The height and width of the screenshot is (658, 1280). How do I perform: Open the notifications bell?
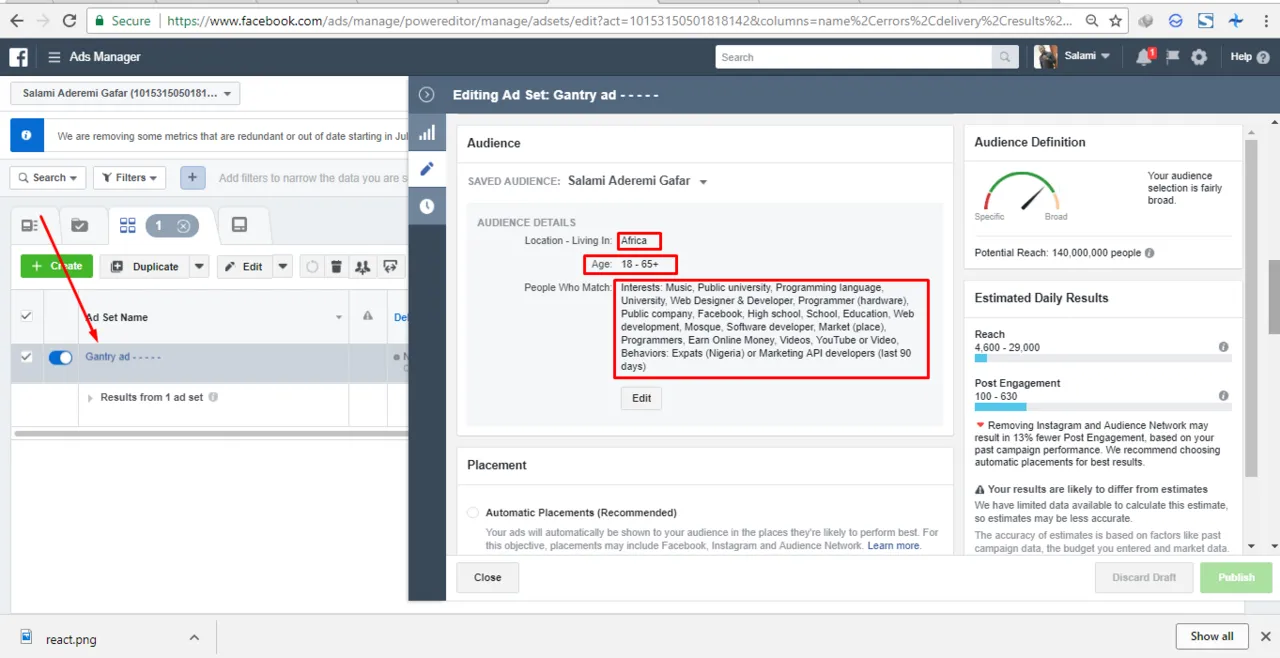pos(1144,57)
